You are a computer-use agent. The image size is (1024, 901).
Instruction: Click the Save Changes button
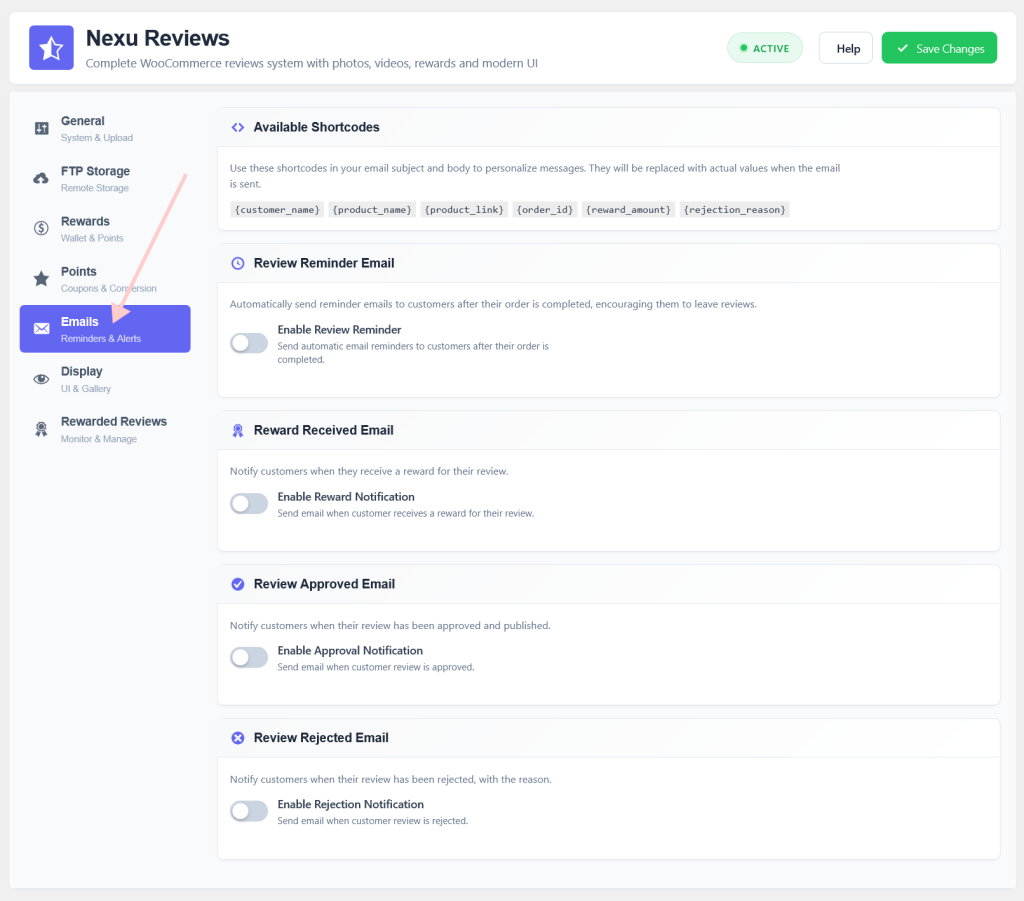pyautogui.click(x=939, y=48)
